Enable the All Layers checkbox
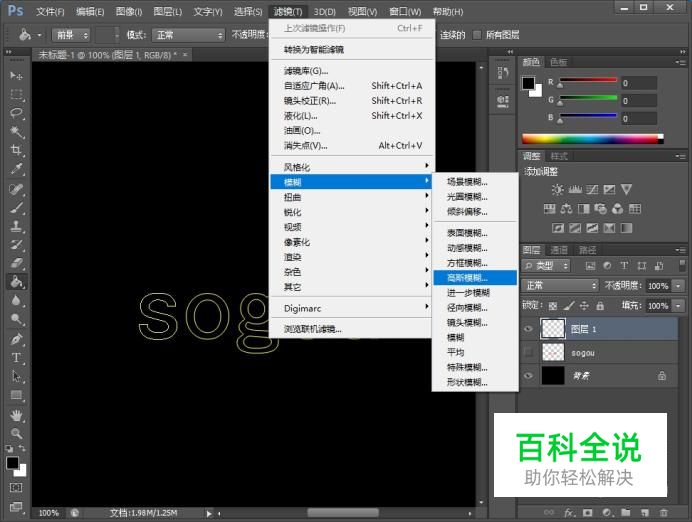692x522 pixels. [477, 35]
